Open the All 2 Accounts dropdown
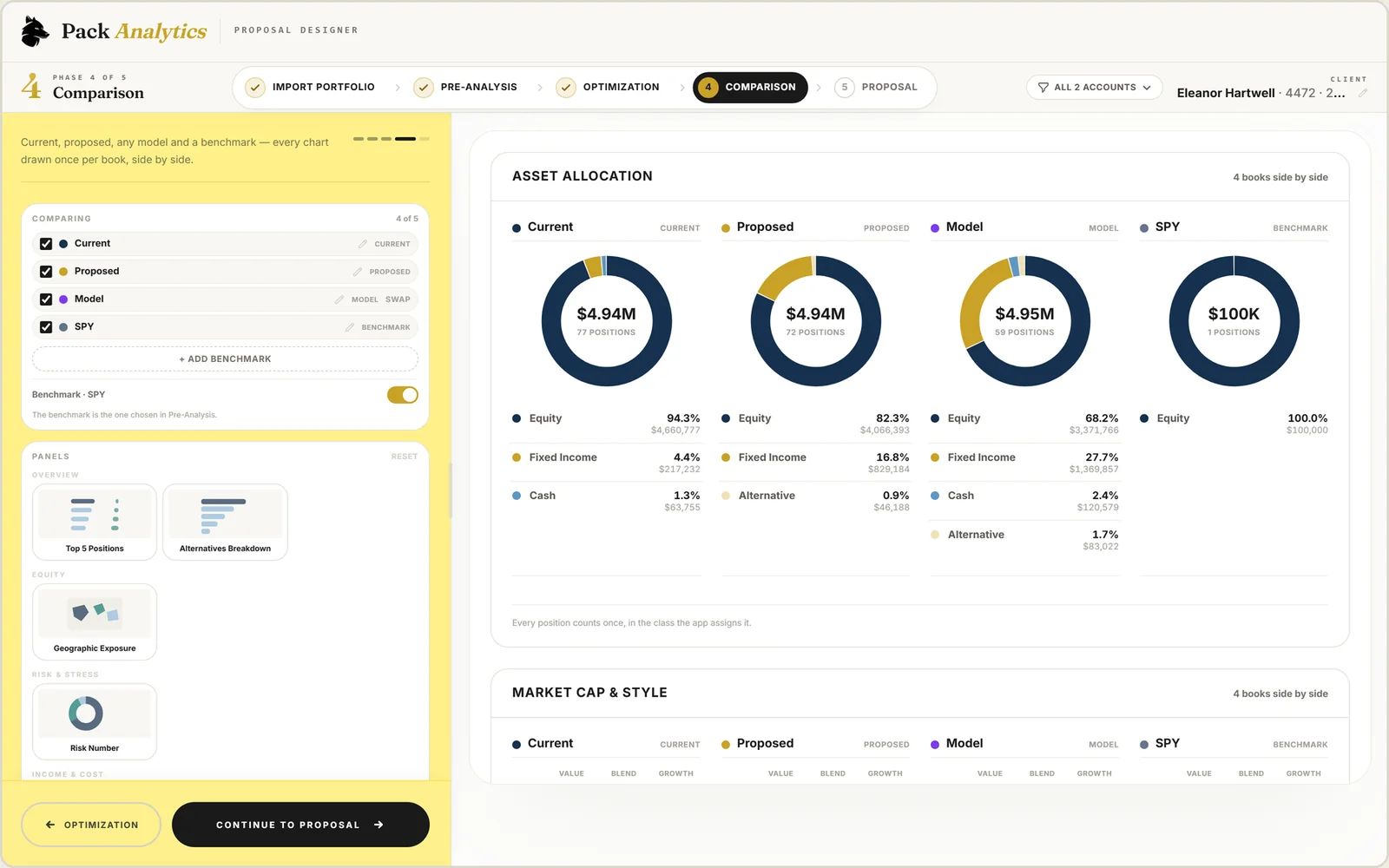 1095,88
